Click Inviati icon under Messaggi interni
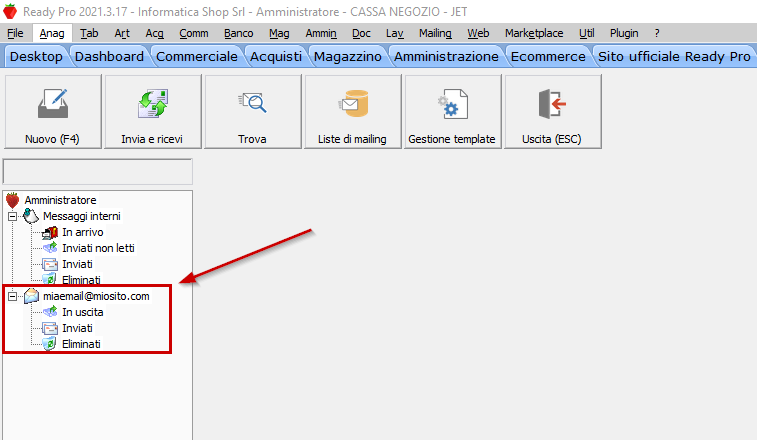The width and height of the screenshot is (757, 440). [x=50, y=264]
